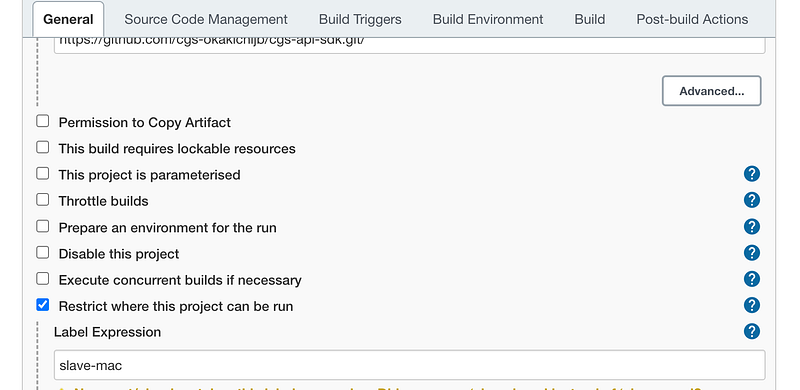Click the Label Expression field containing slave-mac

click(x=410, y=365)
